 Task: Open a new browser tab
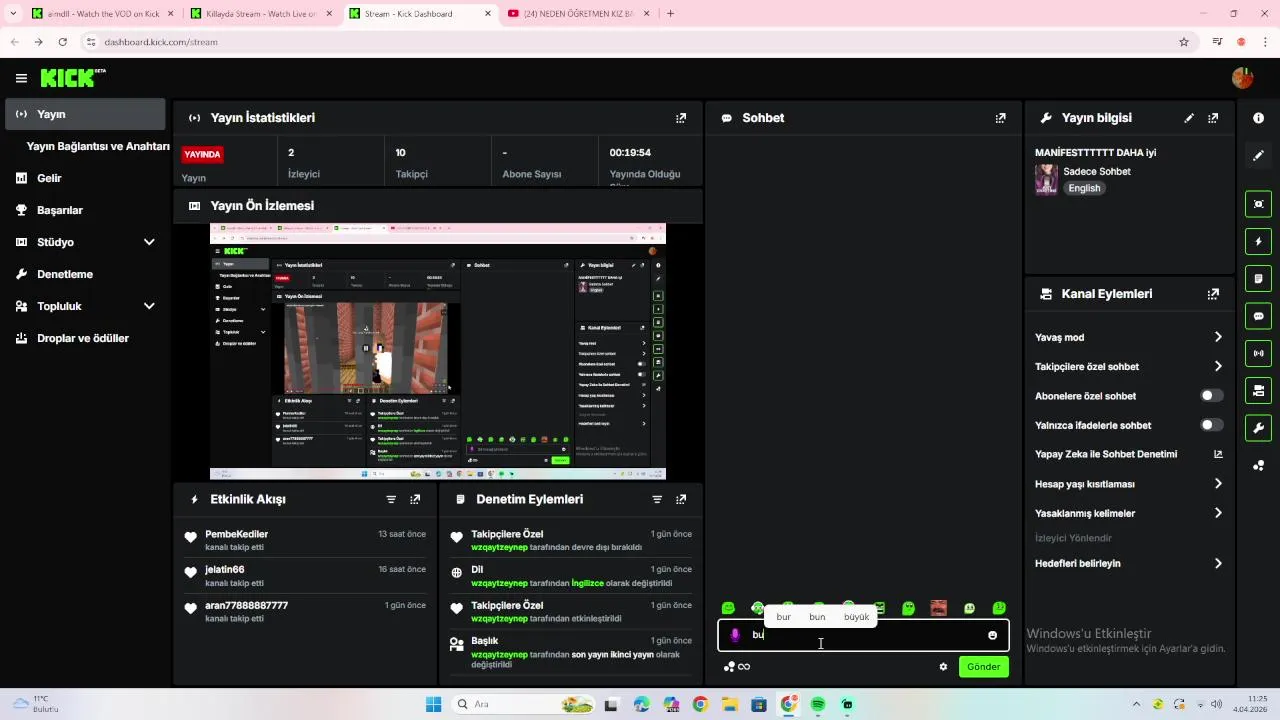(x=670, y=14)
